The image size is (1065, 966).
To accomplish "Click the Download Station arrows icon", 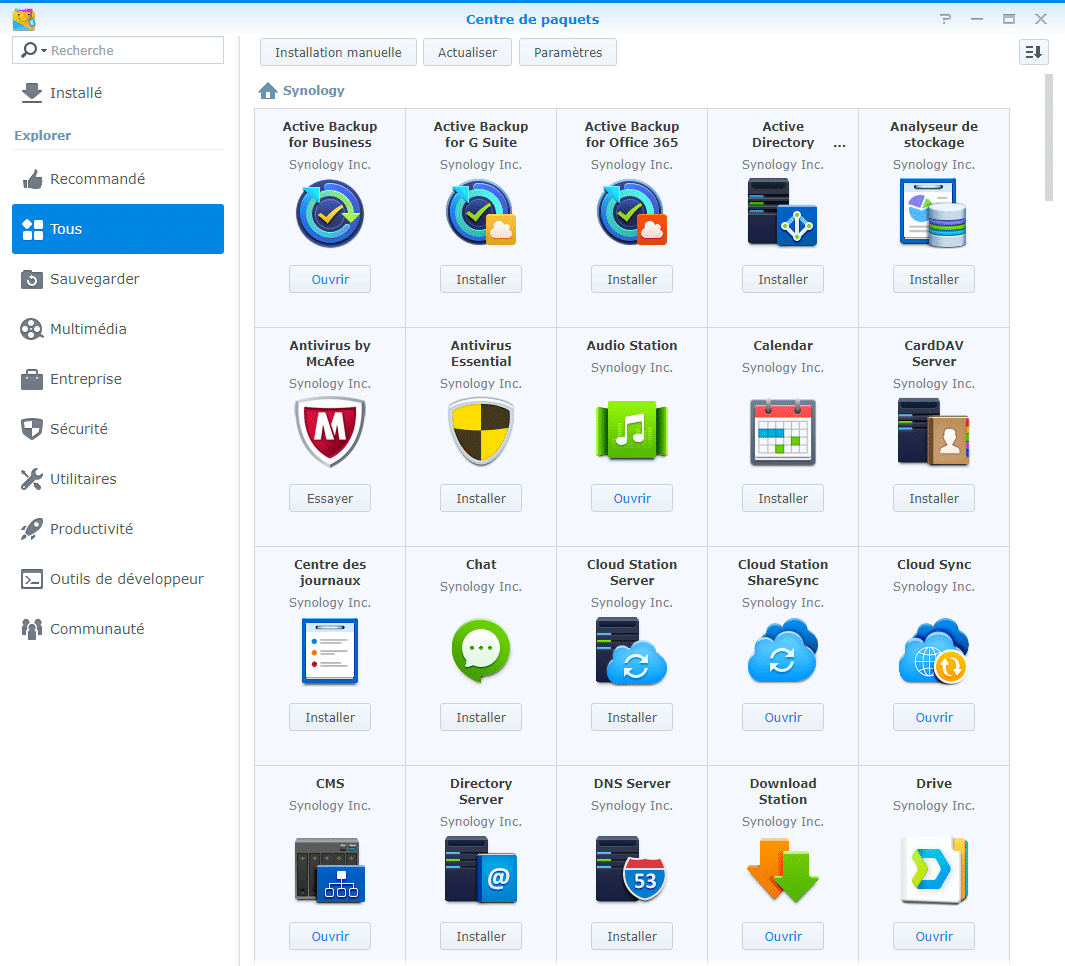I will pos(782,871).
